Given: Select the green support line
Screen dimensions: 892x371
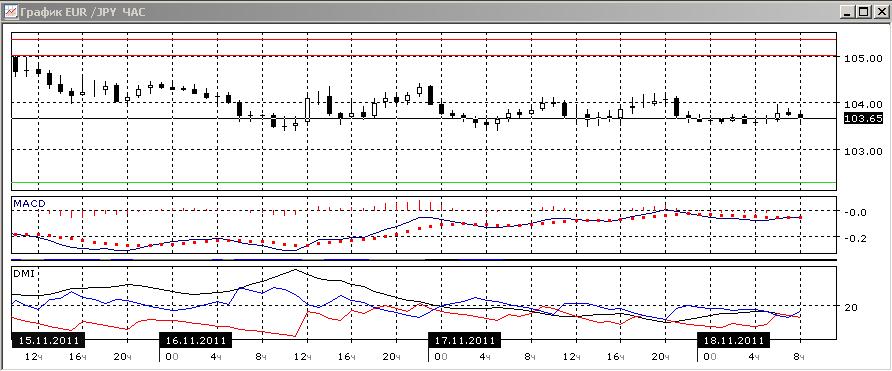Looking at the screenshot, I should 424,183.
